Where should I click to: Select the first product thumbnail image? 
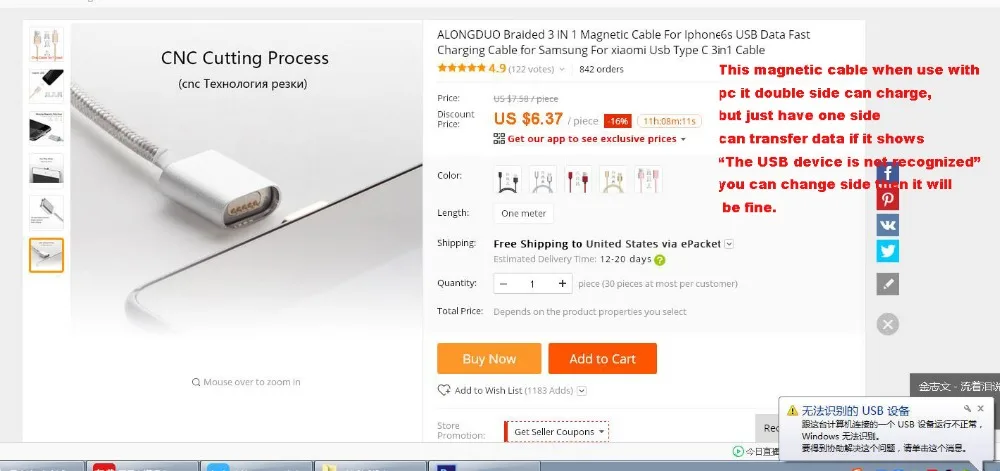pos(47,44)
